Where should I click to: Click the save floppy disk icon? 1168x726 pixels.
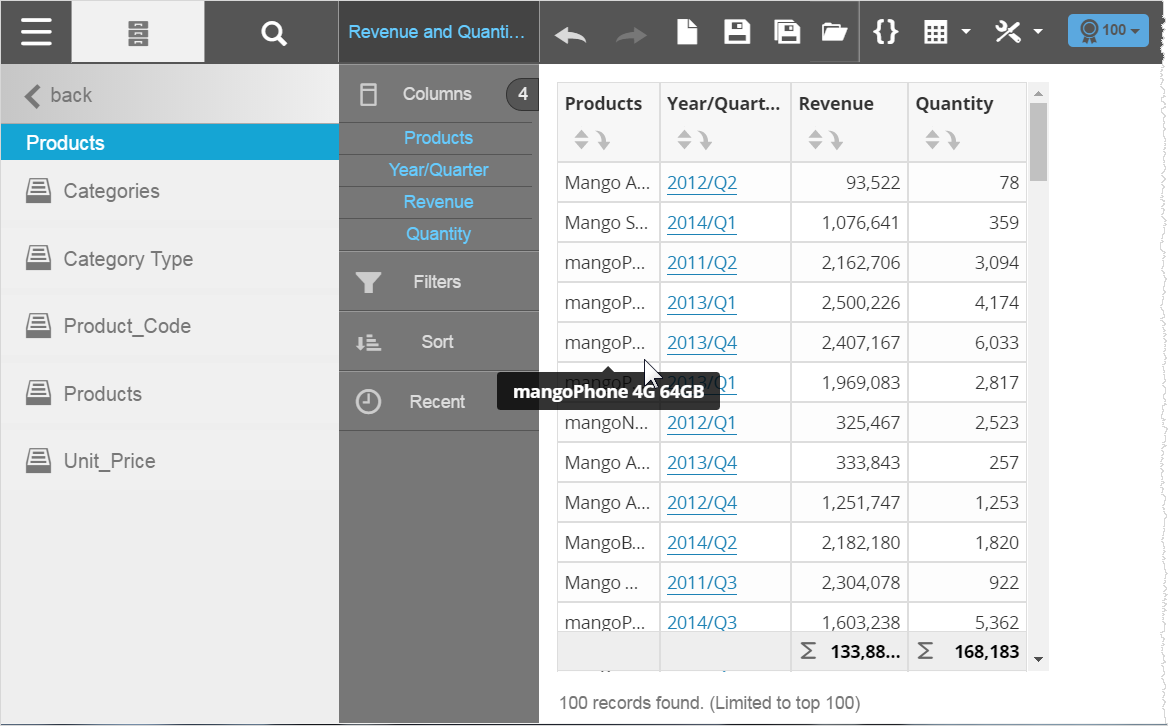(737, 32)
